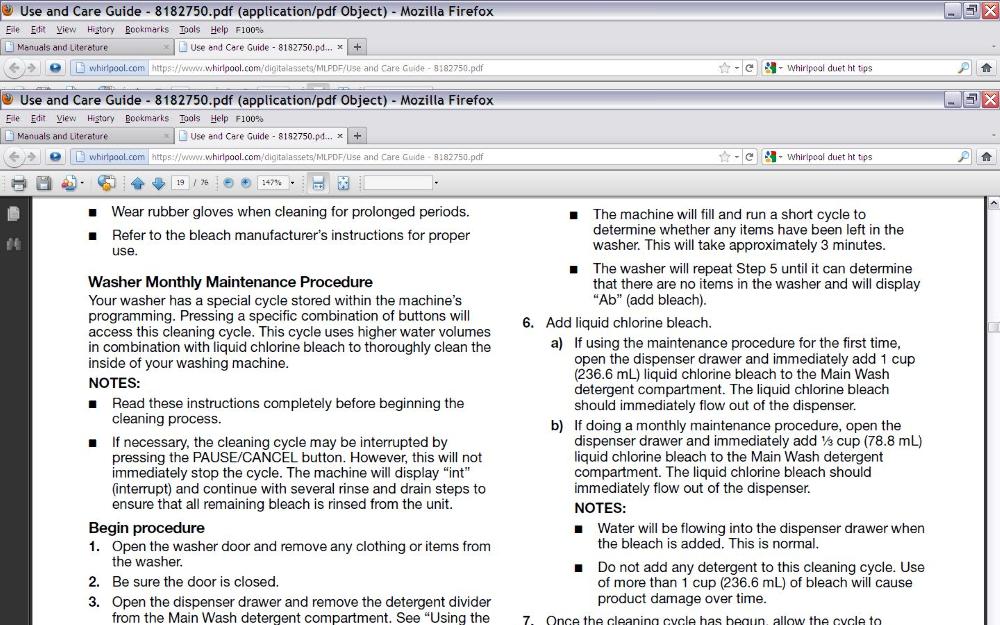The image size is (1000, 625).
Task: Open the collaborate icon in the PDF toolbar
Action: [107, 184]
